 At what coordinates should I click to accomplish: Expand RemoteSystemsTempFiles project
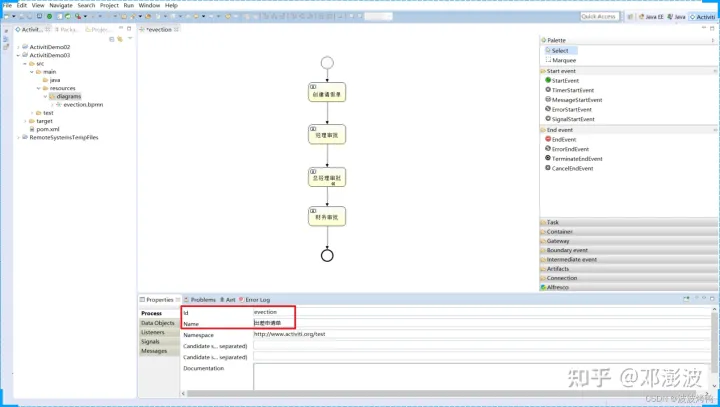(18, 137)
